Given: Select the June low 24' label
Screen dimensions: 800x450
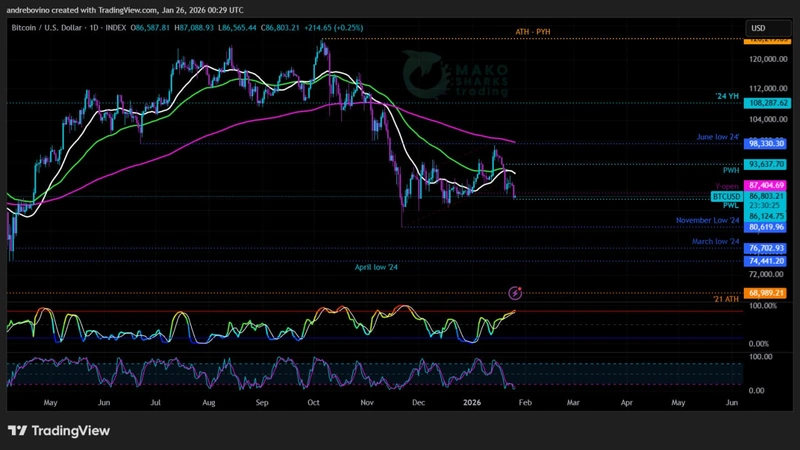Looking at the screenshot, I should point(718,136).
